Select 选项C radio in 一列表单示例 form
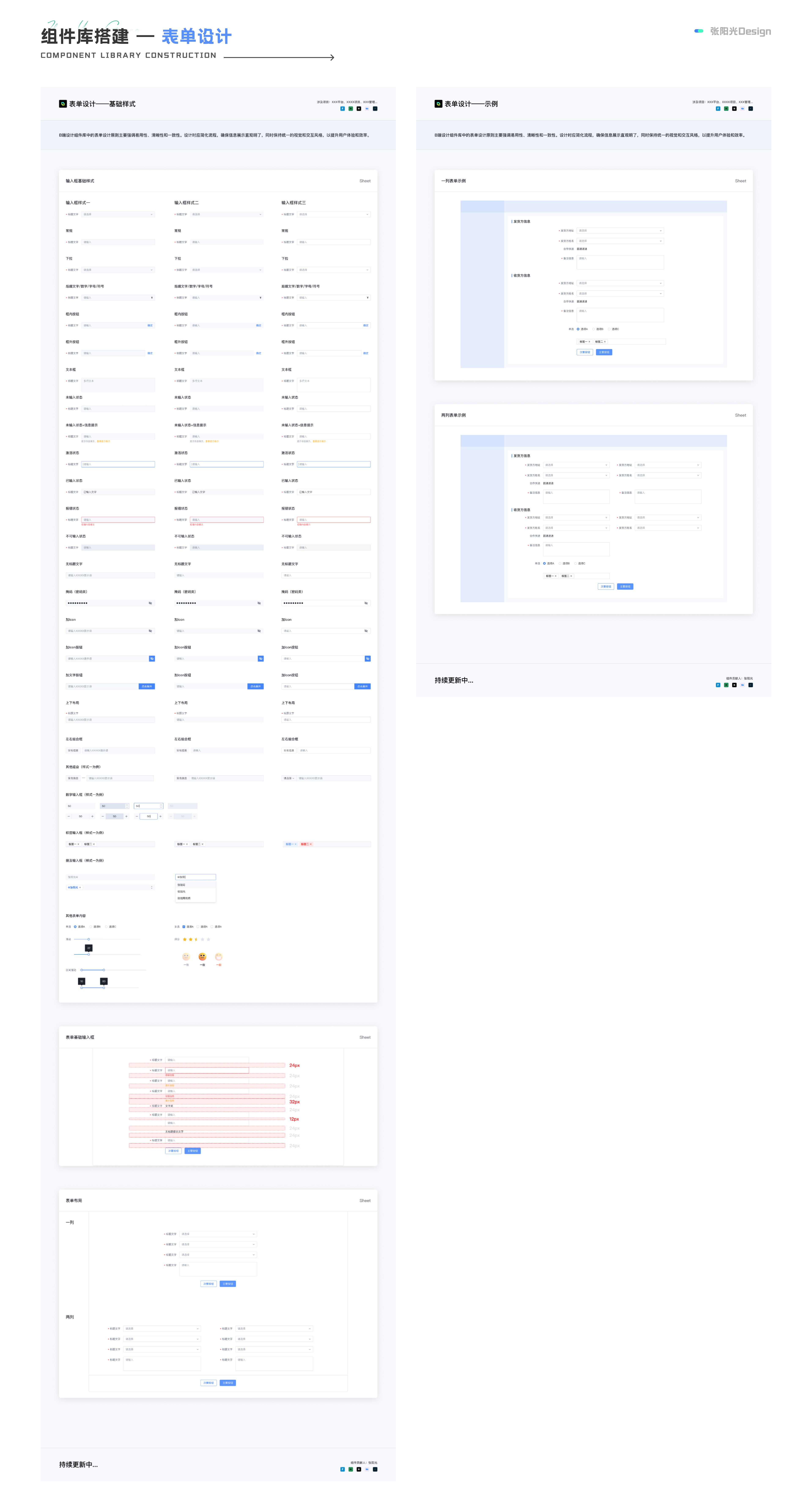The image size is (812, 1505). pyautogui.click(x=609, y=329)
